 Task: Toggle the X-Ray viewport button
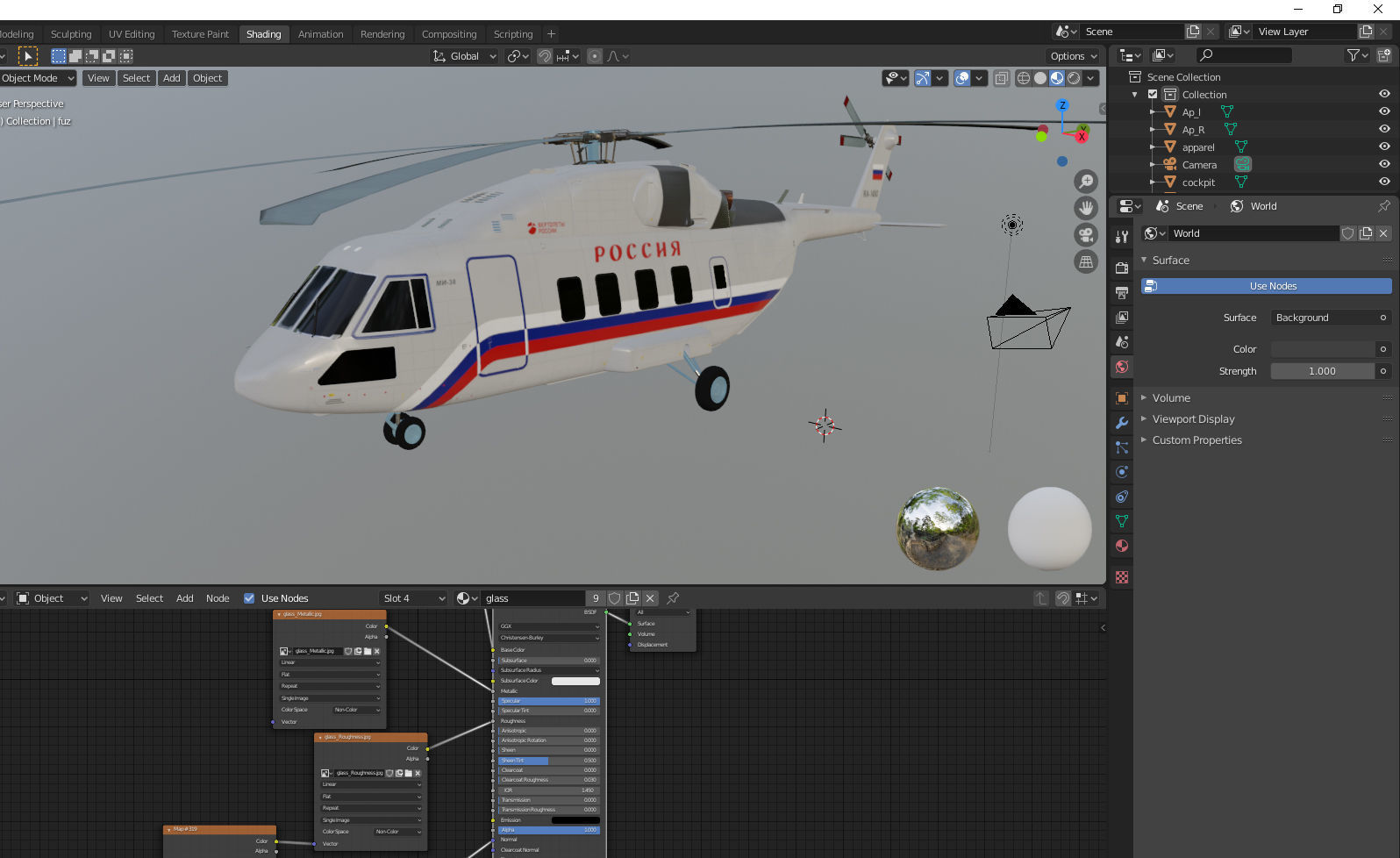[1001, 78]
